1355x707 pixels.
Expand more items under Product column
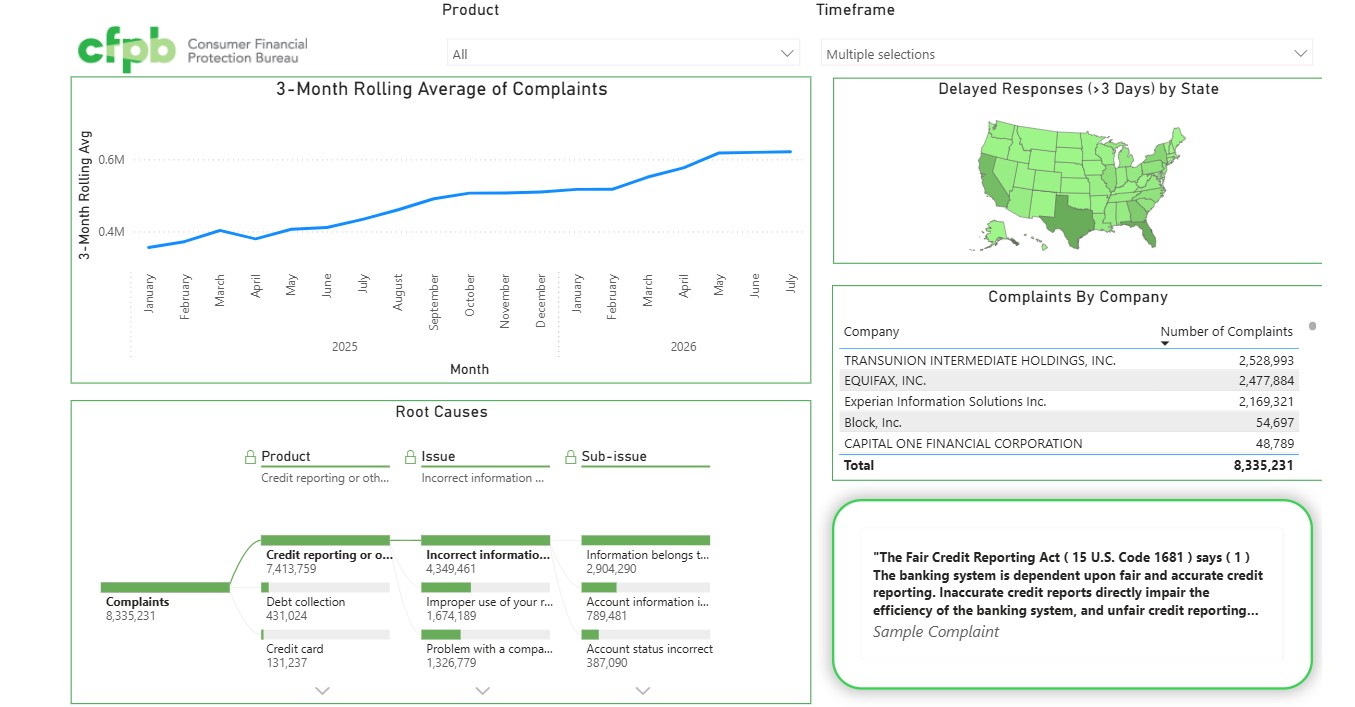point(322,690)
